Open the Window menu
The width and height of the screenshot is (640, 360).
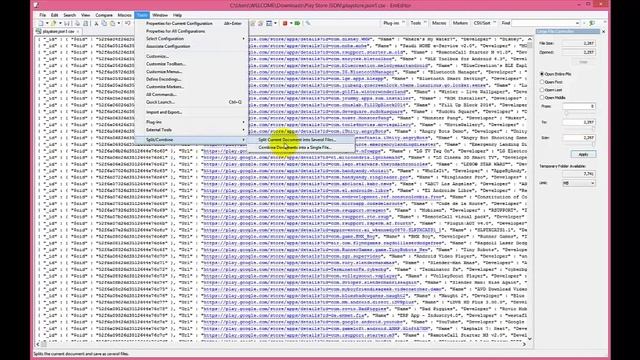click(160, 15)
